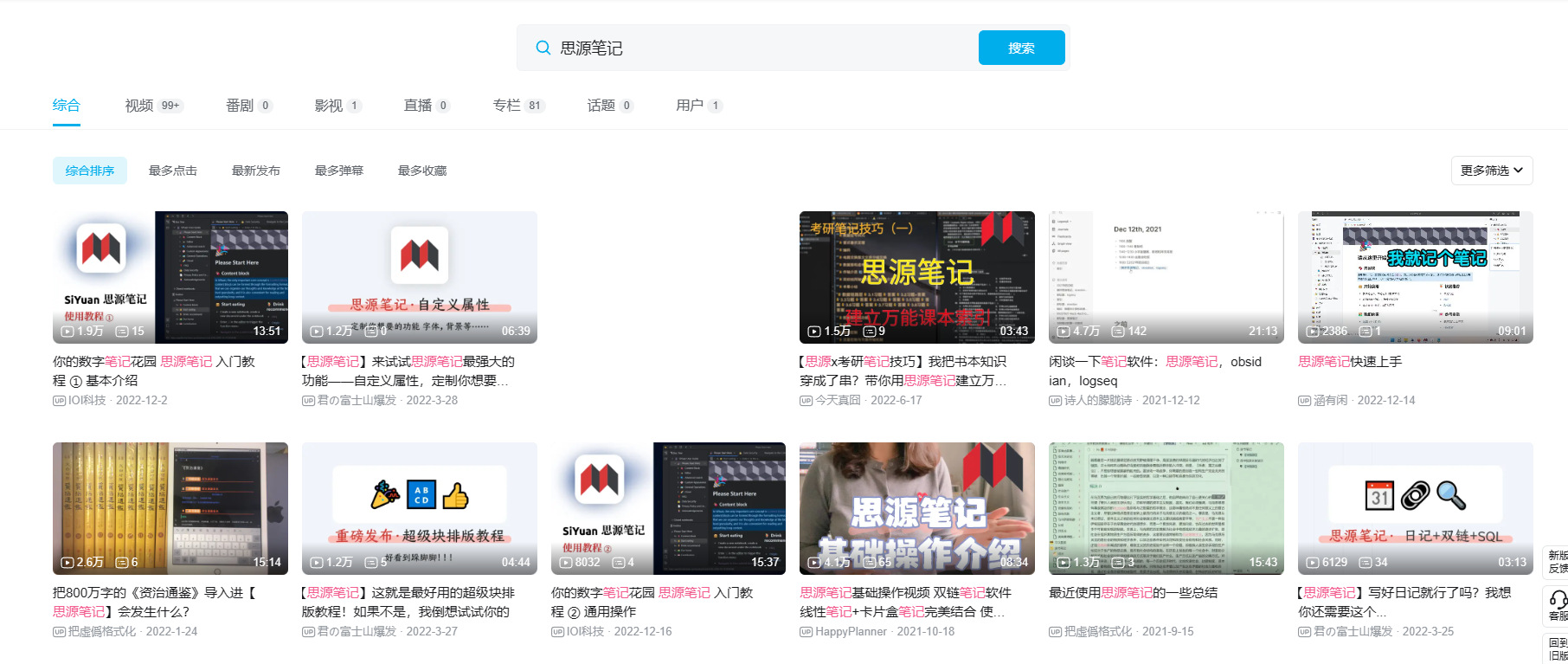Switch to the 视频 tab
Image resolution: width=1568 pixels, height=664 pixels.
click(x=139, y=106)
